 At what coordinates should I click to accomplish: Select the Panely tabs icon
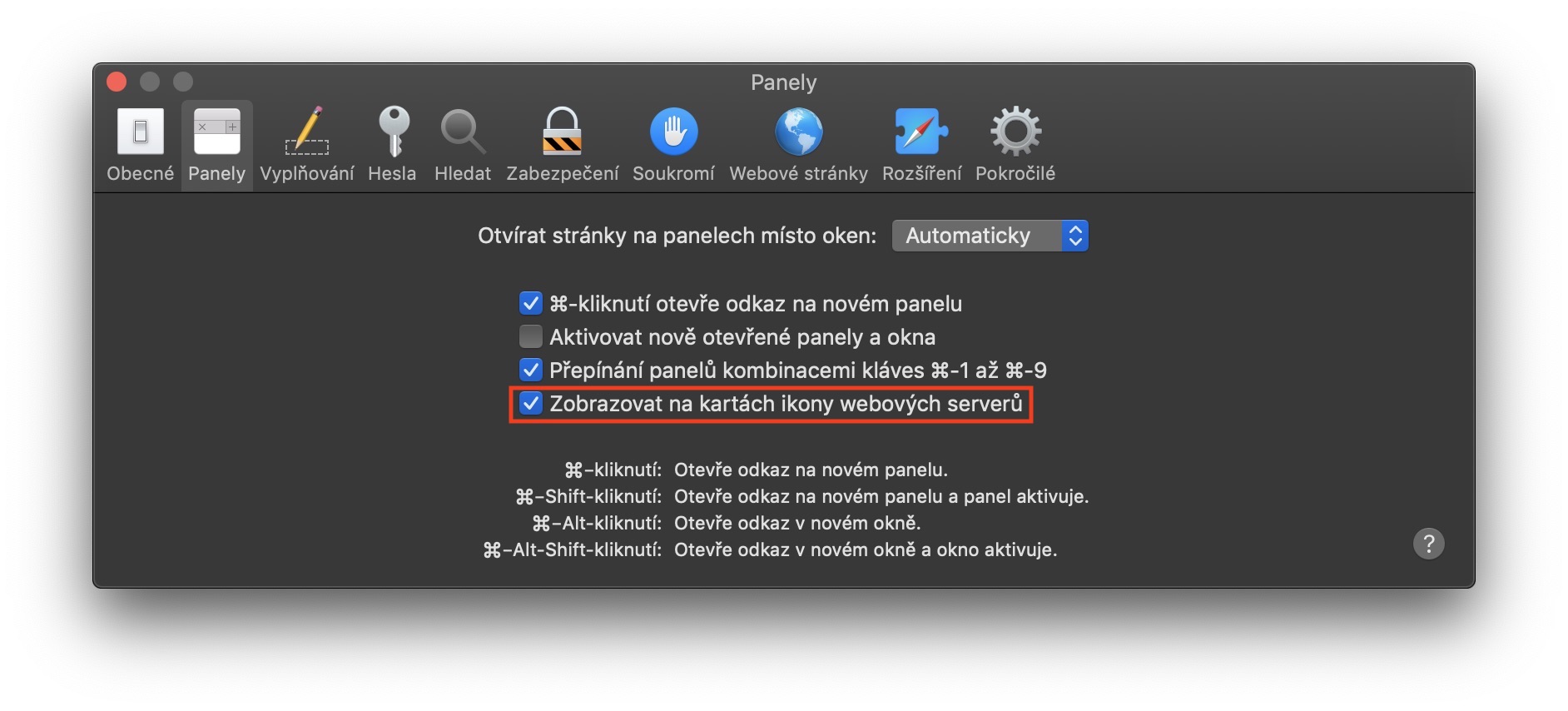(216, 132)
